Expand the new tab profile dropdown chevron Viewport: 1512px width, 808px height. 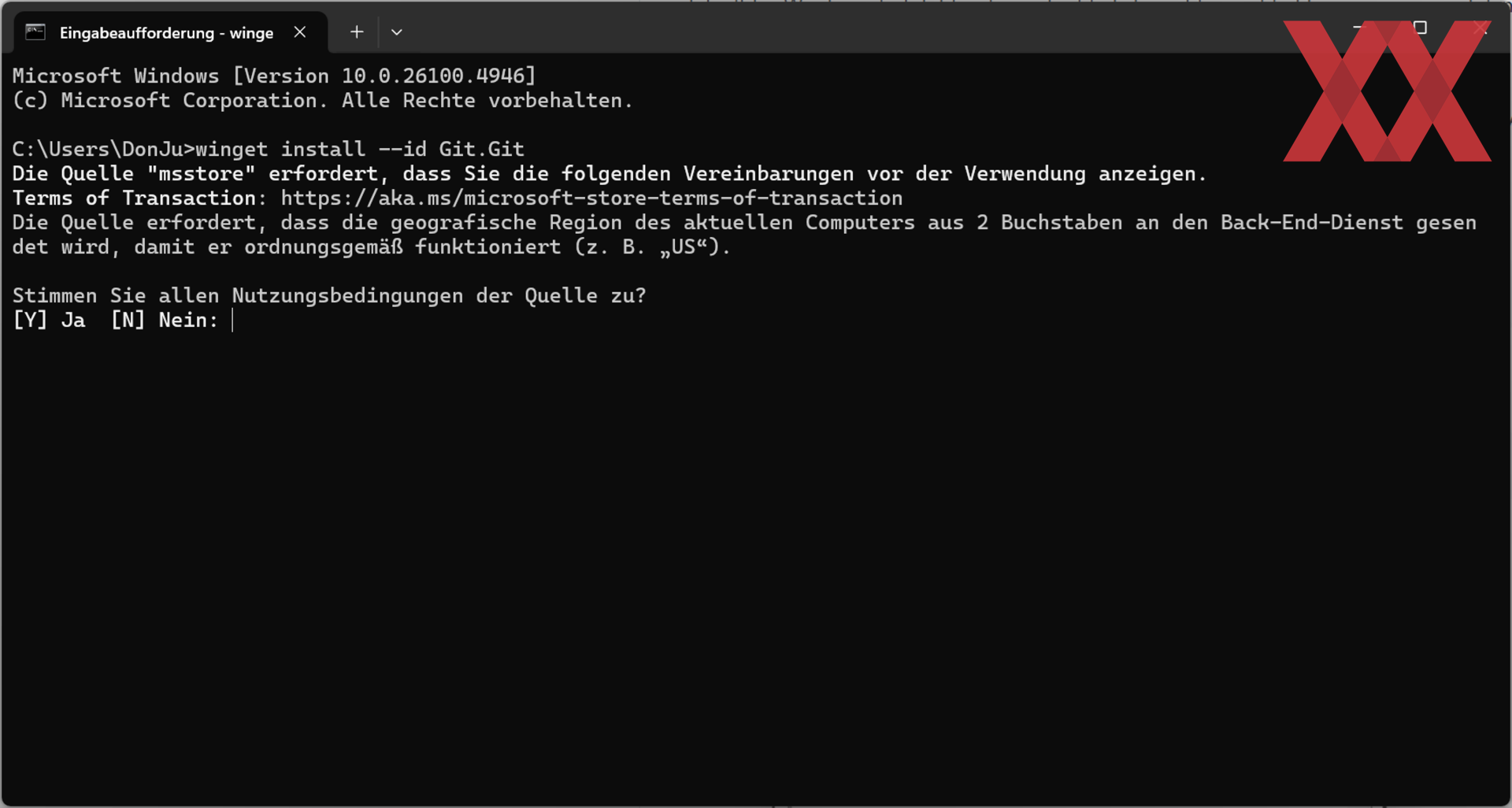[397, 32]
